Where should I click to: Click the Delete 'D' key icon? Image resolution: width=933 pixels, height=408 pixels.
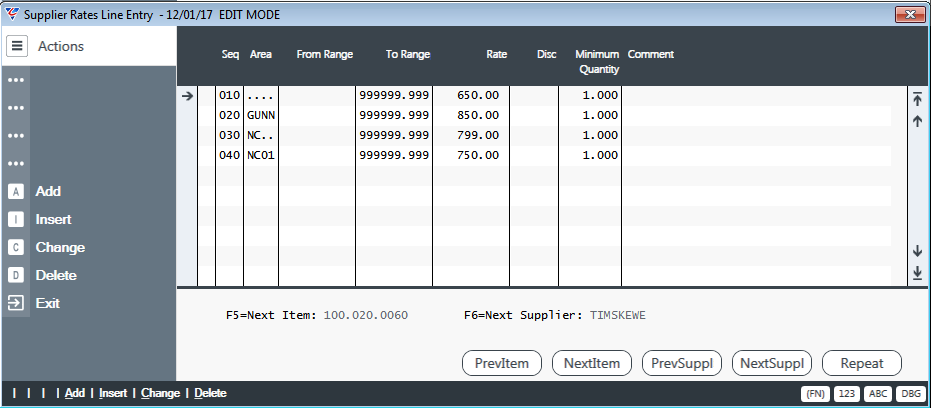click(x=16, y=275)
